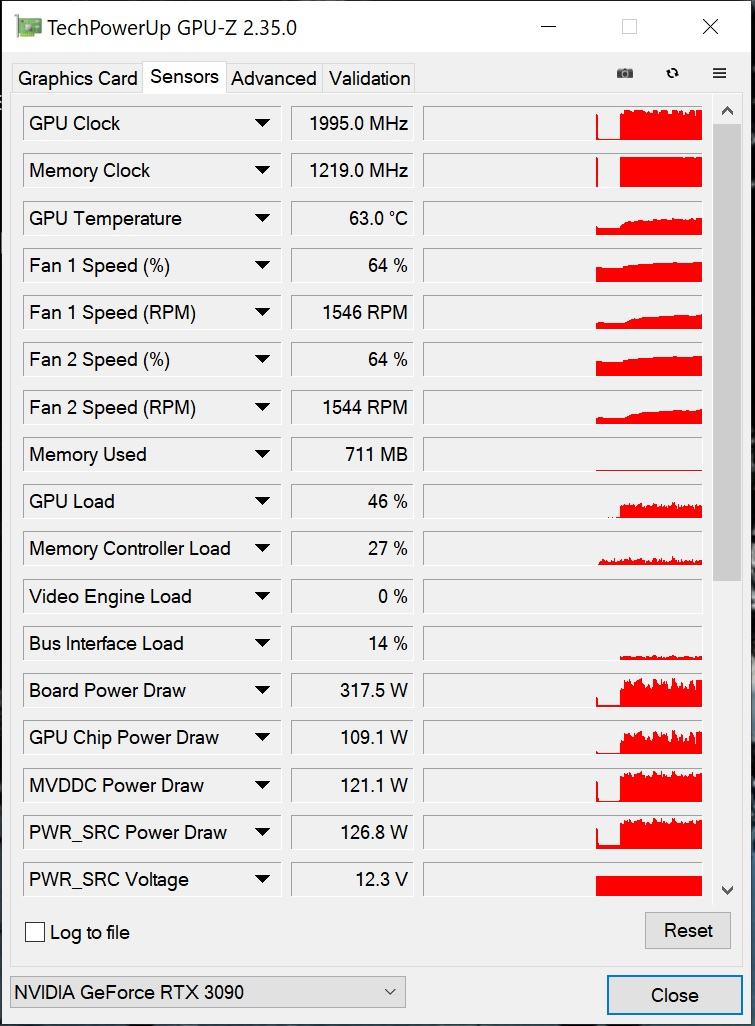Click the Close button
This screenshot has height=1026, width=755.
coord(675,995)
